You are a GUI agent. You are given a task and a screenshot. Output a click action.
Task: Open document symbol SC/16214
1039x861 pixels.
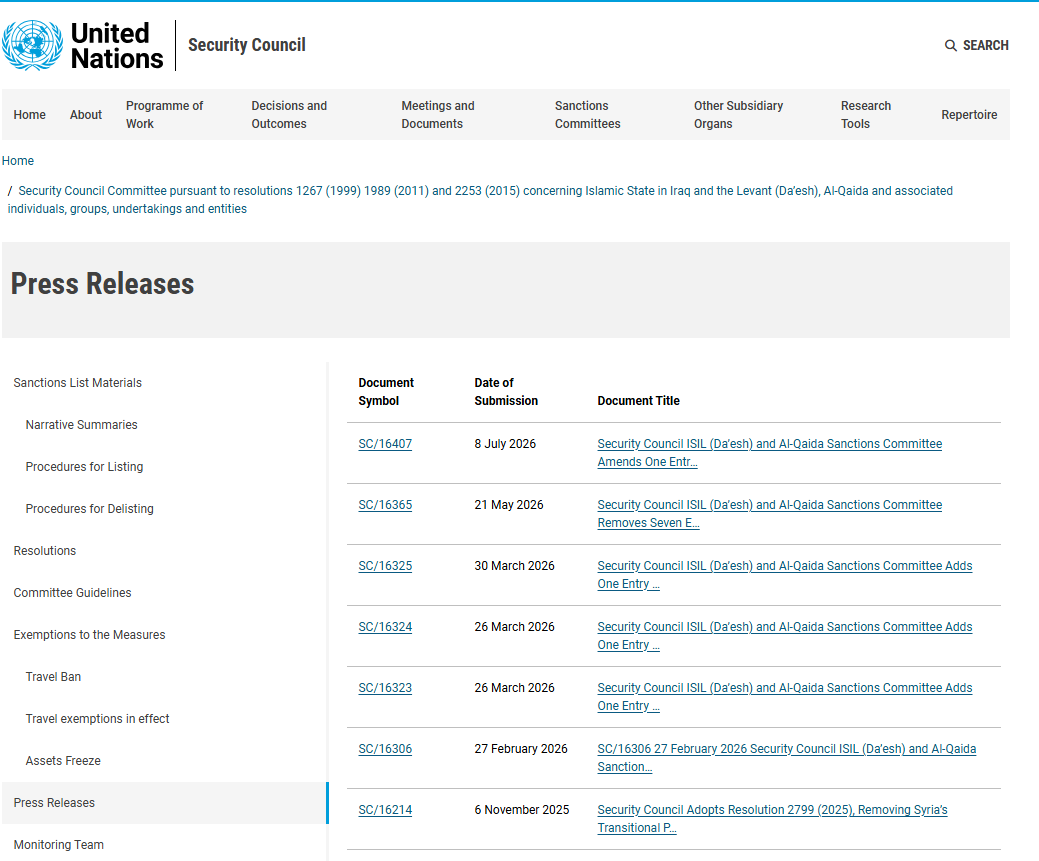pyautogui.click(x=385, y=810)
